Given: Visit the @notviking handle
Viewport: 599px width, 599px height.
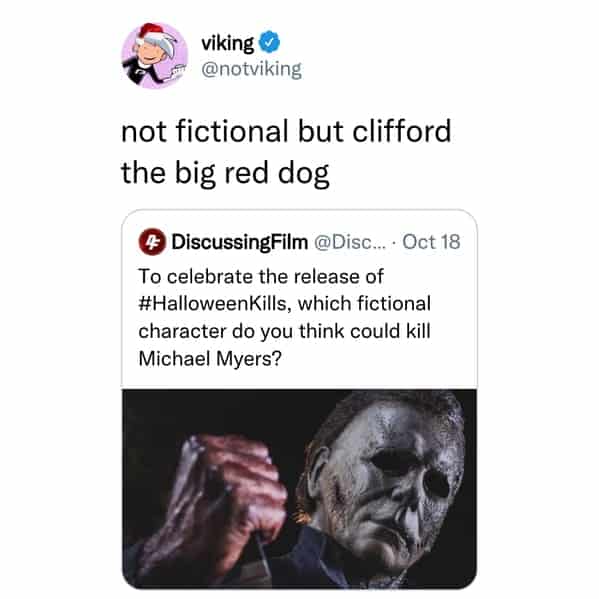Looking at the screenshot, I should (x=251, y=70).
